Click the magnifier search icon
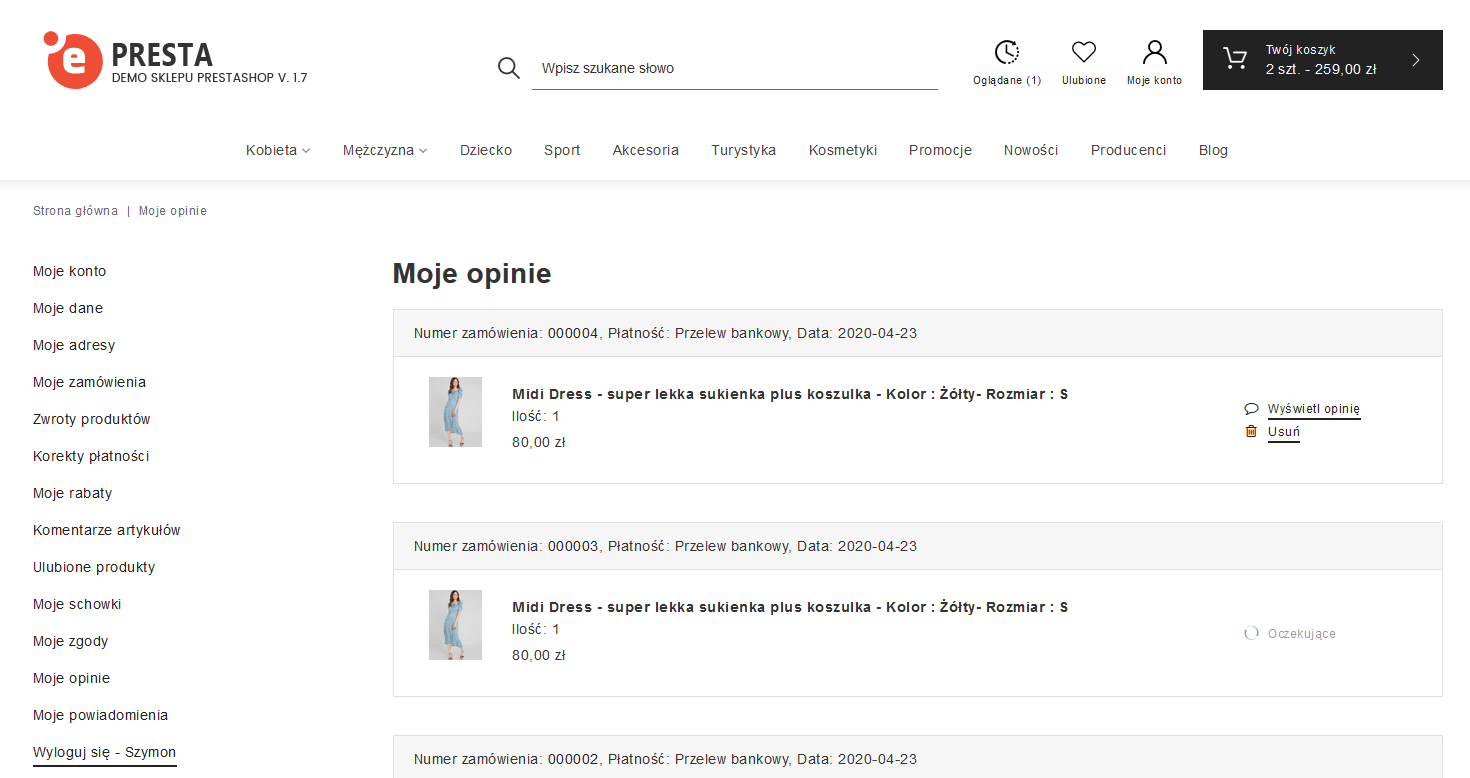 click(508, 68)
